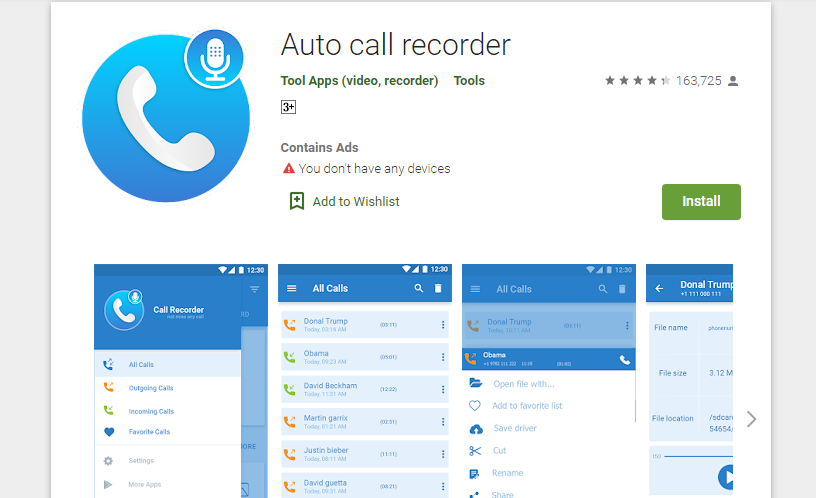
Task: Click Add to Wishlist text
Action: (x=356, y=201)
